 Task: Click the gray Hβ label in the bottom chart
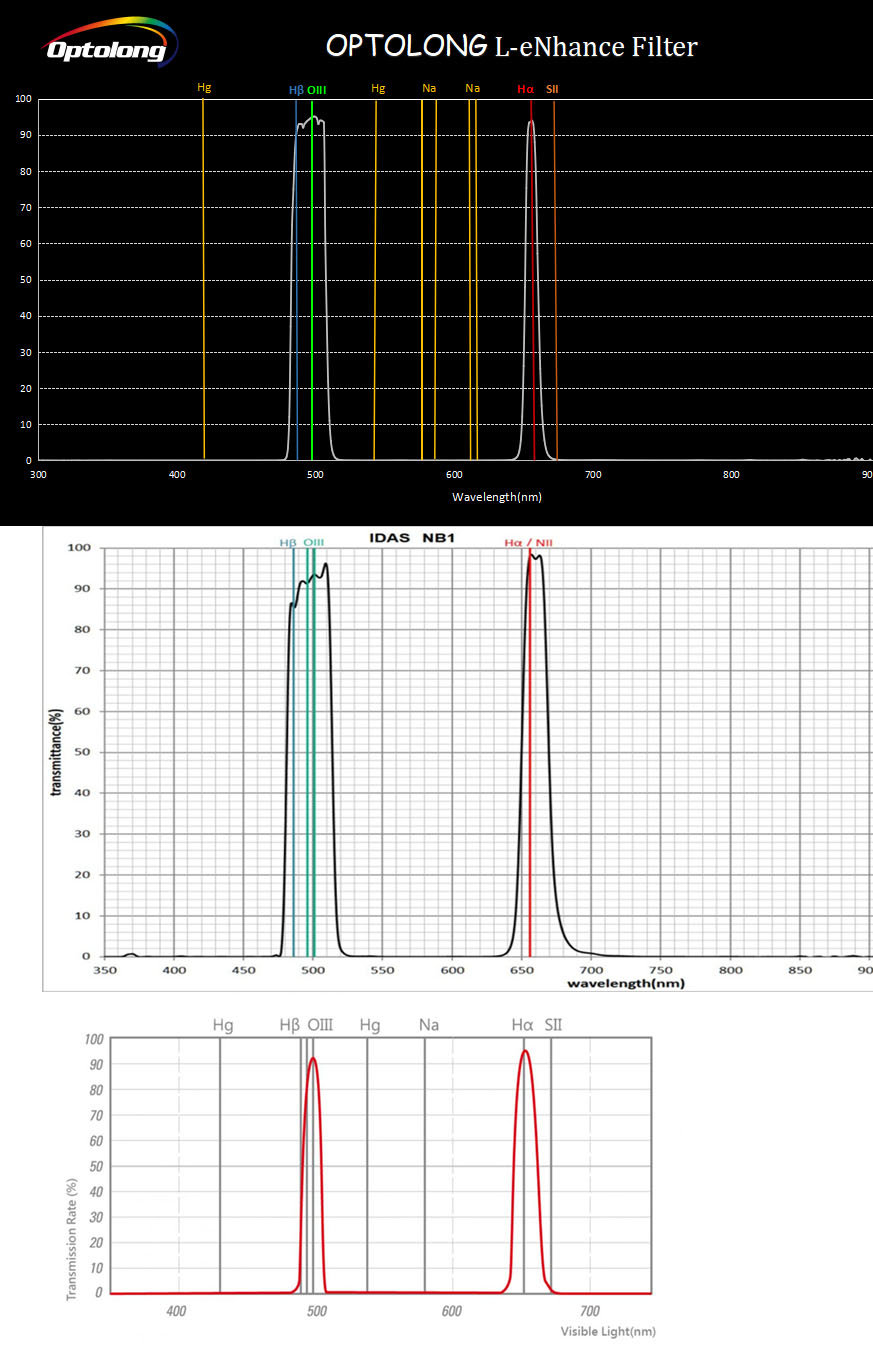290,1025
